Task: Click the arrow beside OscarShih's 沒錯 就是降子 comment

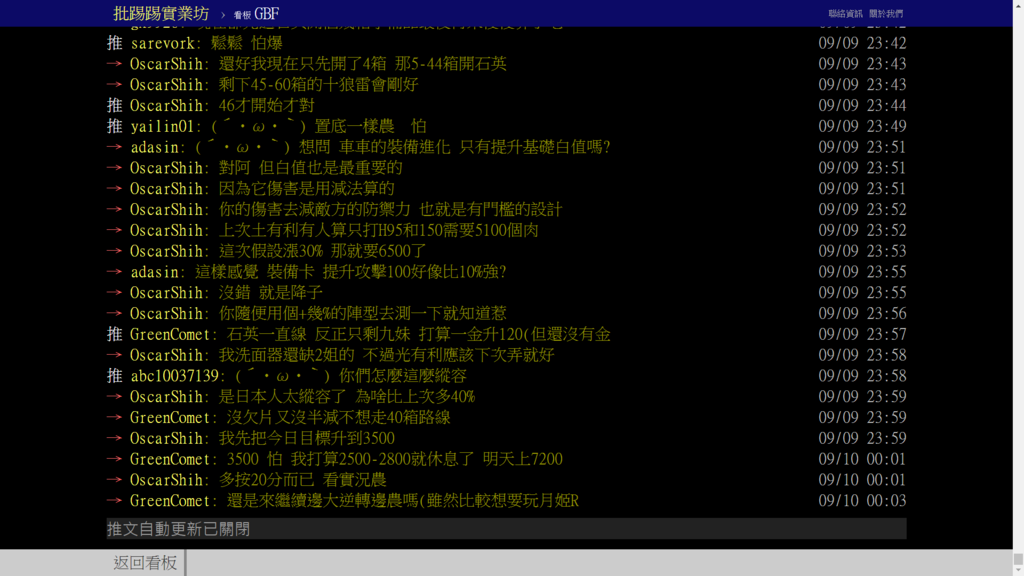Action: [114, 293]
